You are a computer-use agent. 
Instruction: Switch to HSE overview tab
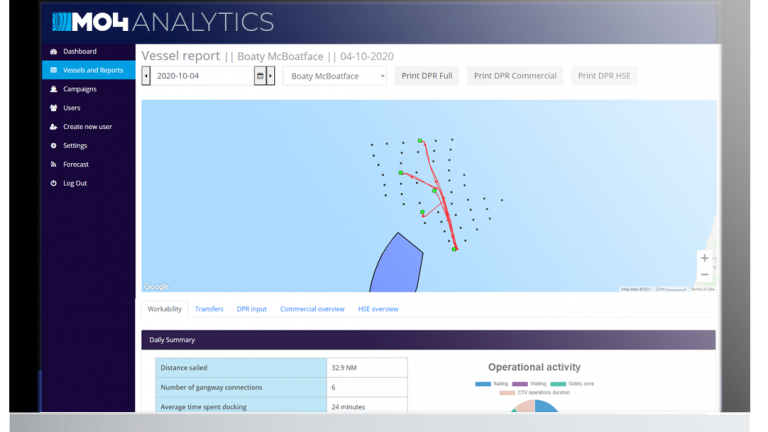(378, 309)
